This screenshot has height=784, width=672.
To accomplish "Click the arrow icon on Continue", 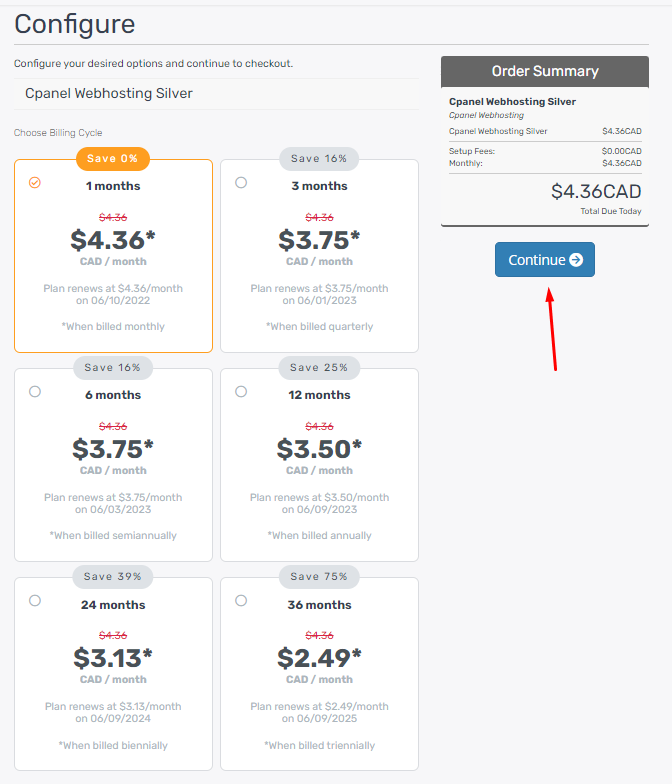I will 576,260.
